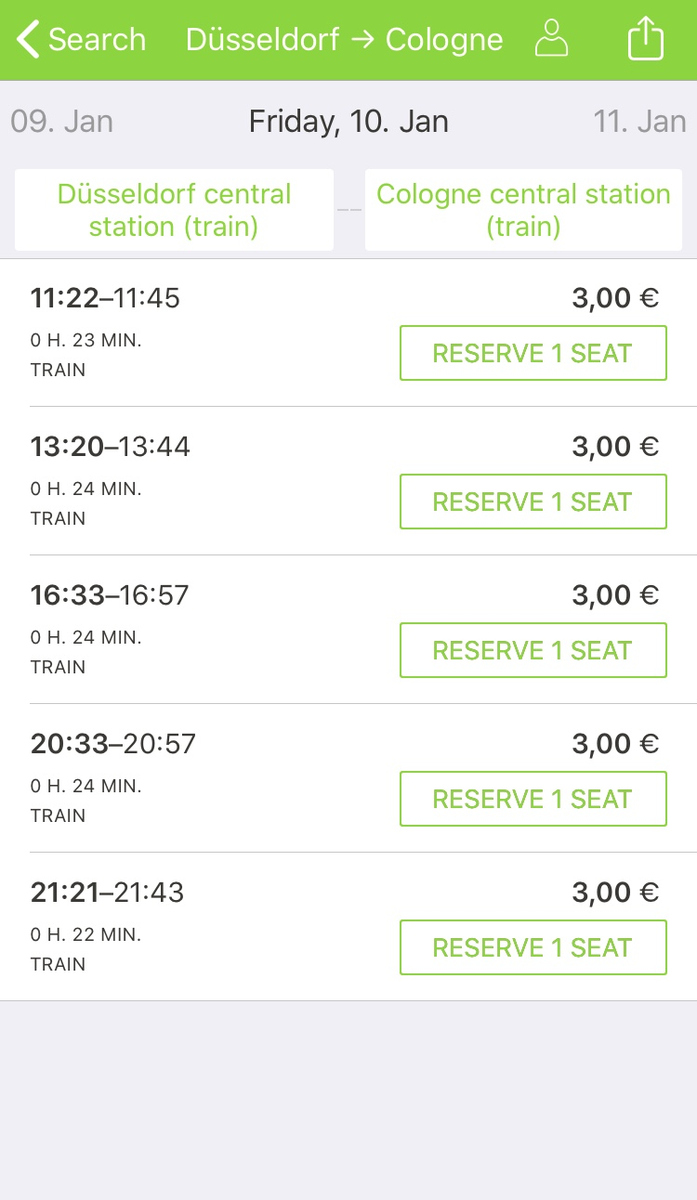Image resolution: width=697 pixels, height=1200 pixels.
Task: Reserve 1 seat on 13:20 train
Action: coord(533,502)
